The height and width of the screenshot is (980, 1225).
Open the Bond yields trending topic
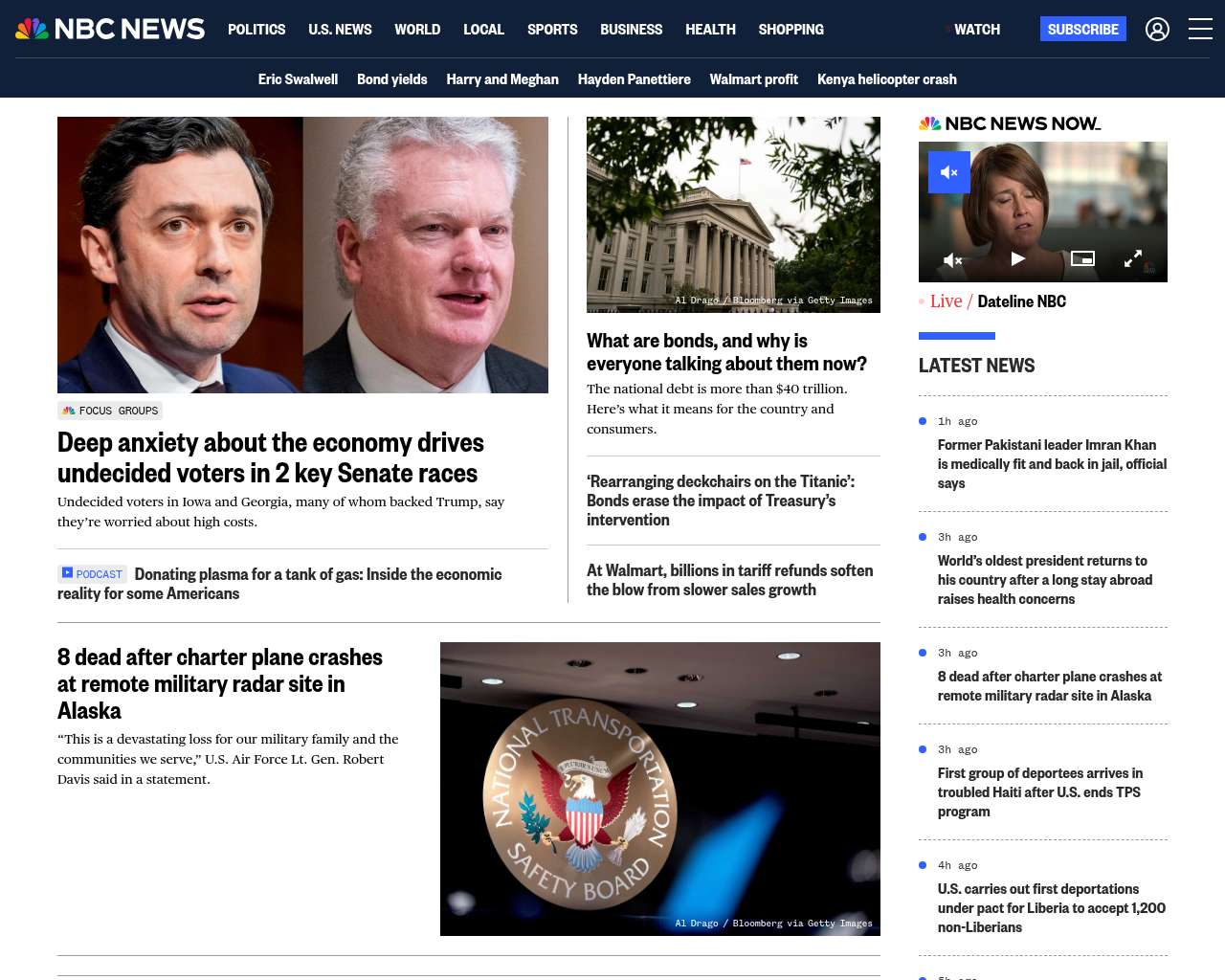391,79
